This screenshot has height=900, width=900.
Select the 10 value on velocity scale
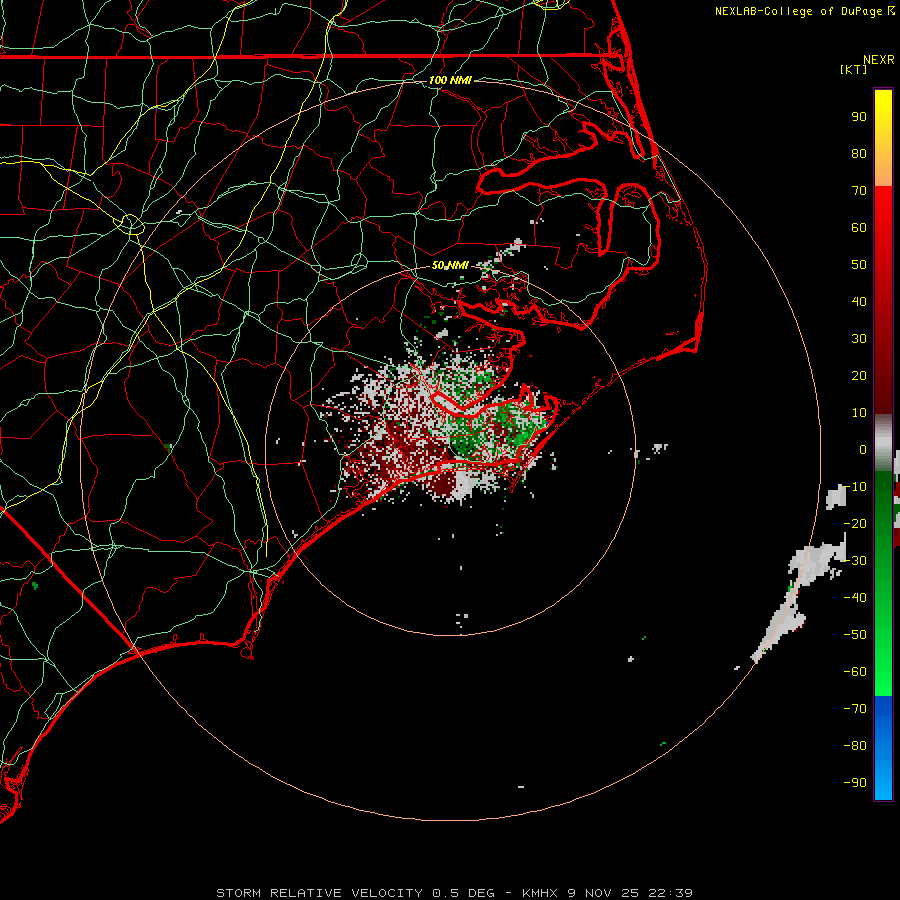[x=859, y=413]
